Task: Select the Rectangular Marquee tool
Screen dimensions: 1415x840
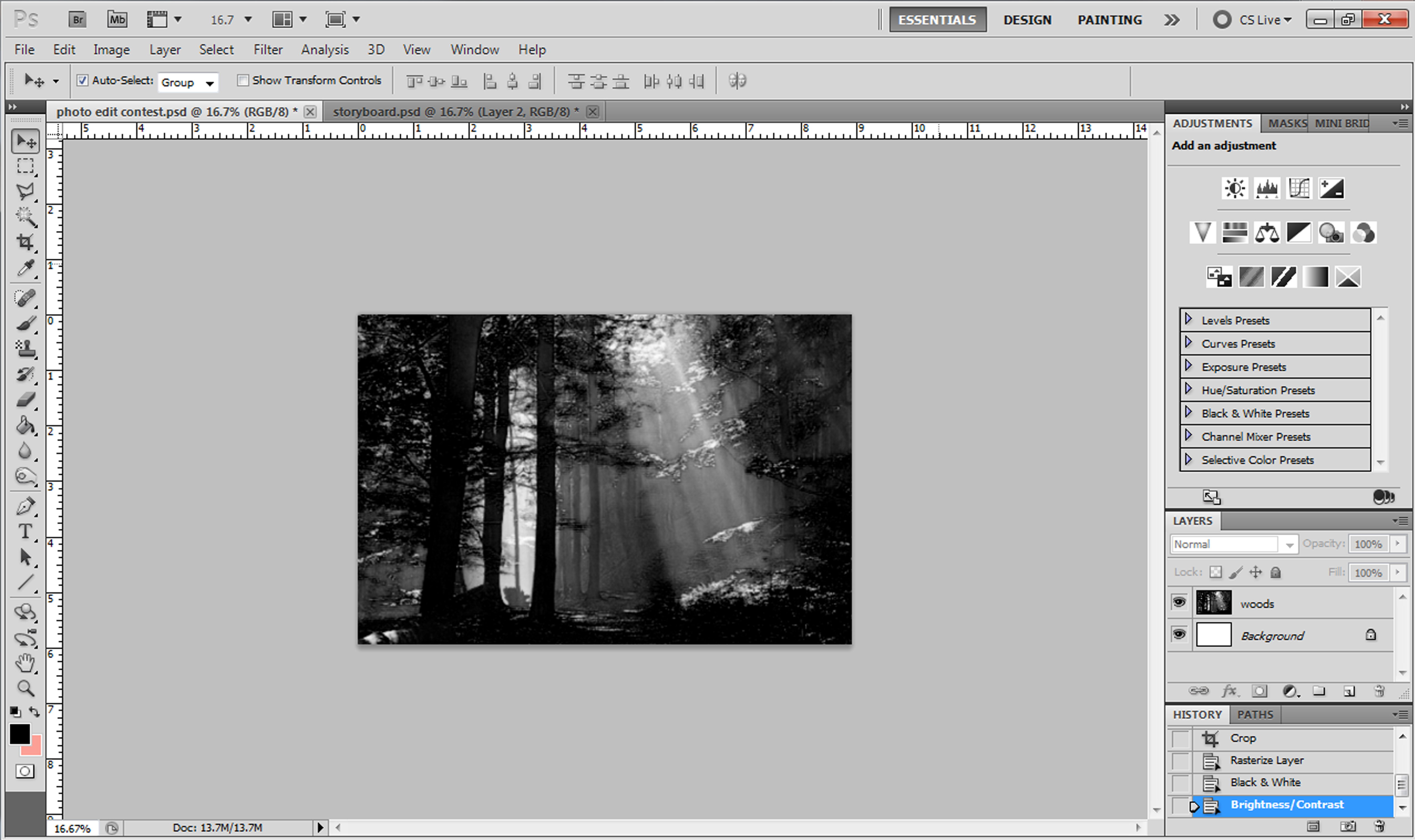Action: click(25, 166)
